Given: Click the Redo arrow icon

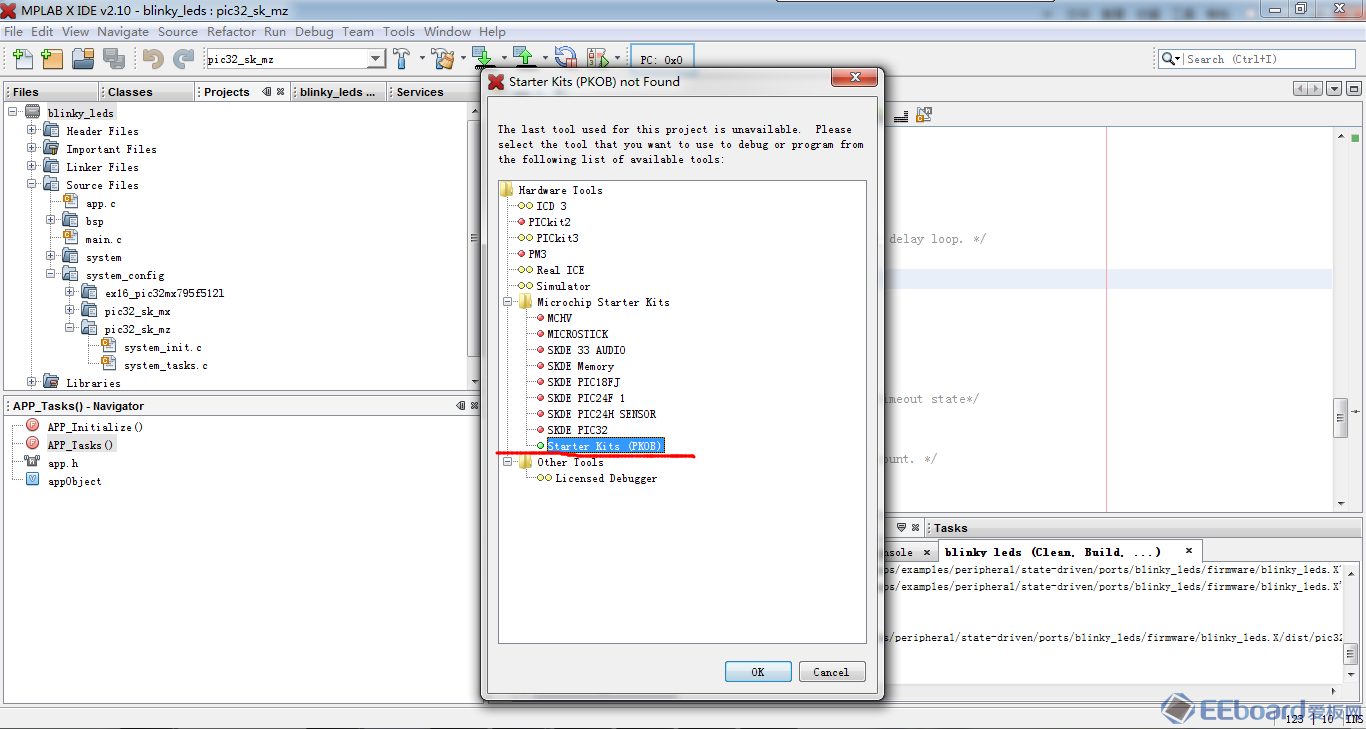Looking at the screenshot, I should tap(184, 59).
